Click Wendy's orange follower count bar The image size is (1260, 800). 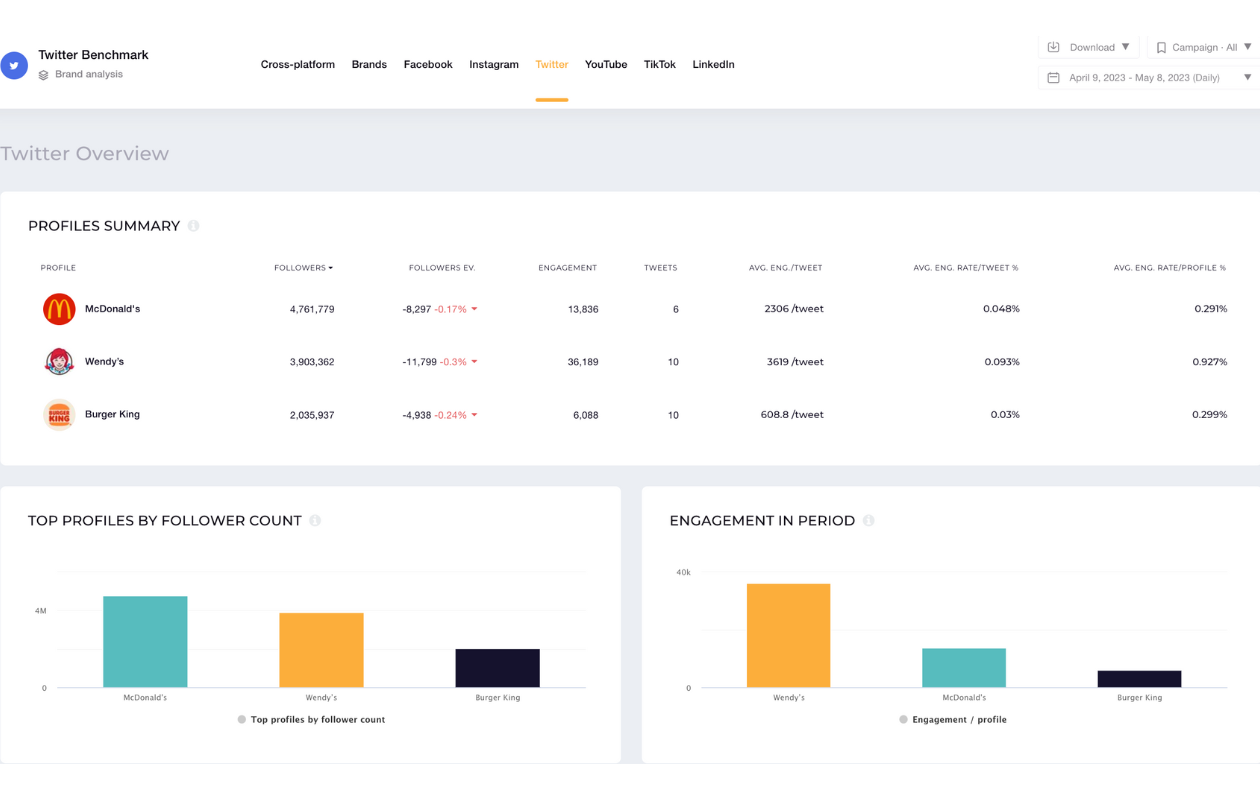point(321,650)
